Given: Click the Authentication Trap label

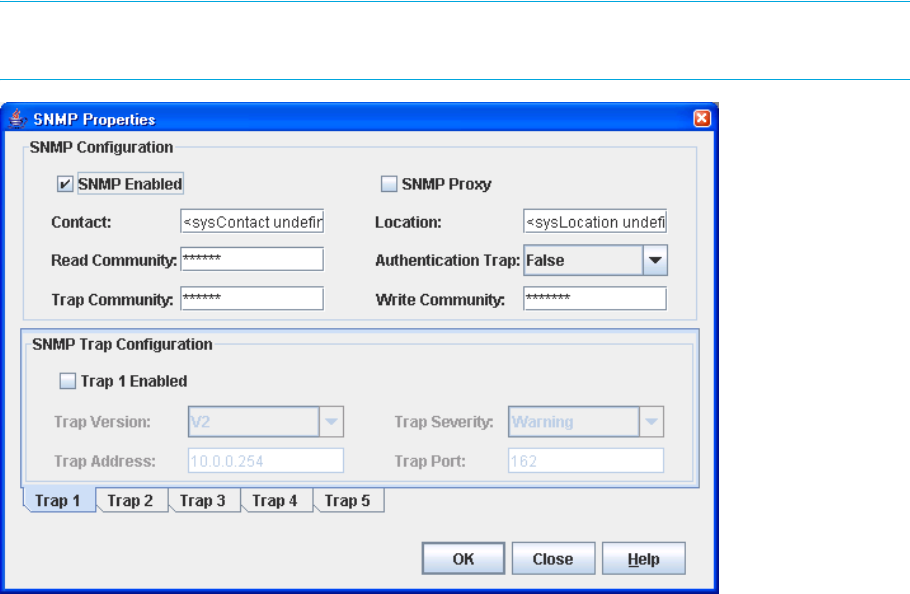Looking at the screenshot, I should point(447,260).
